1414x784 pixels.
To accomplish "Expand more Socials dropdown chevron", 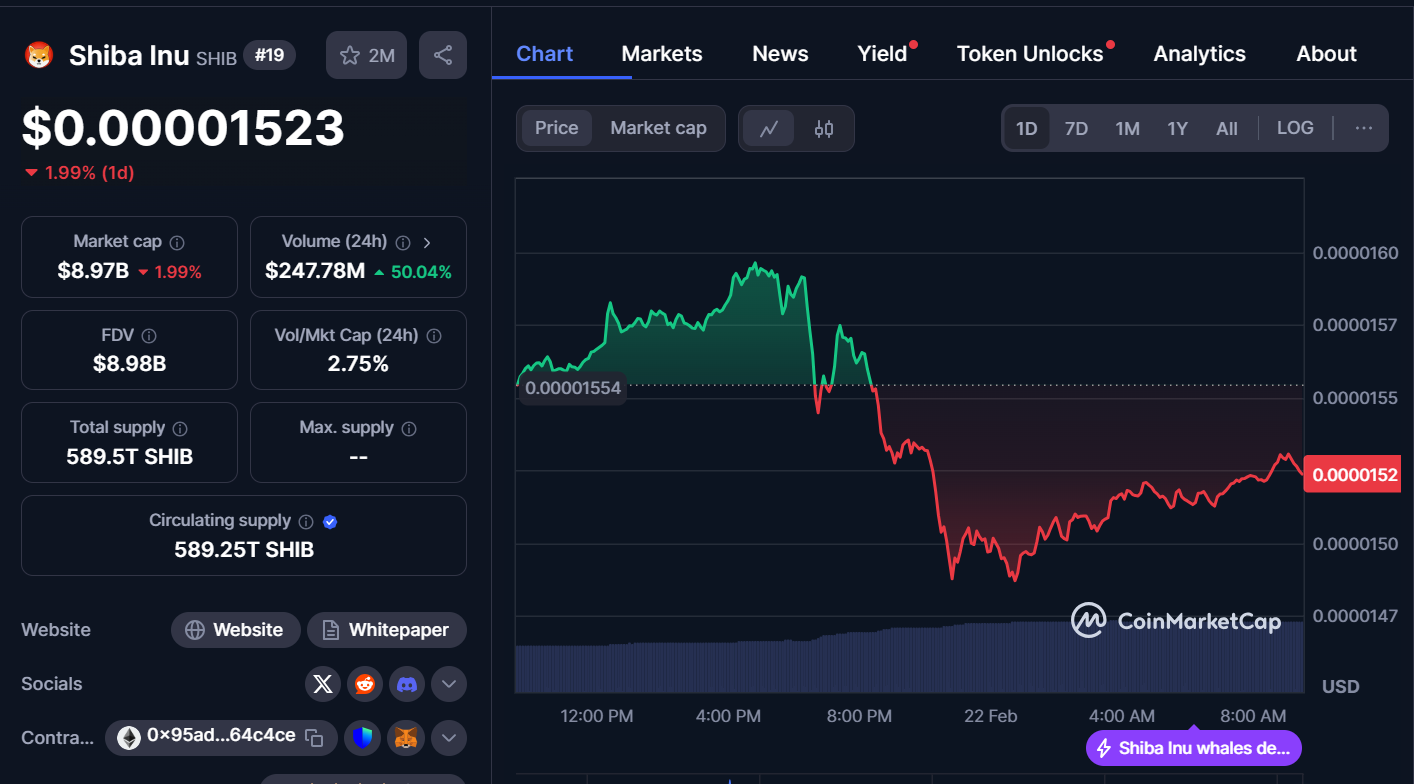I will click(449, 684).
